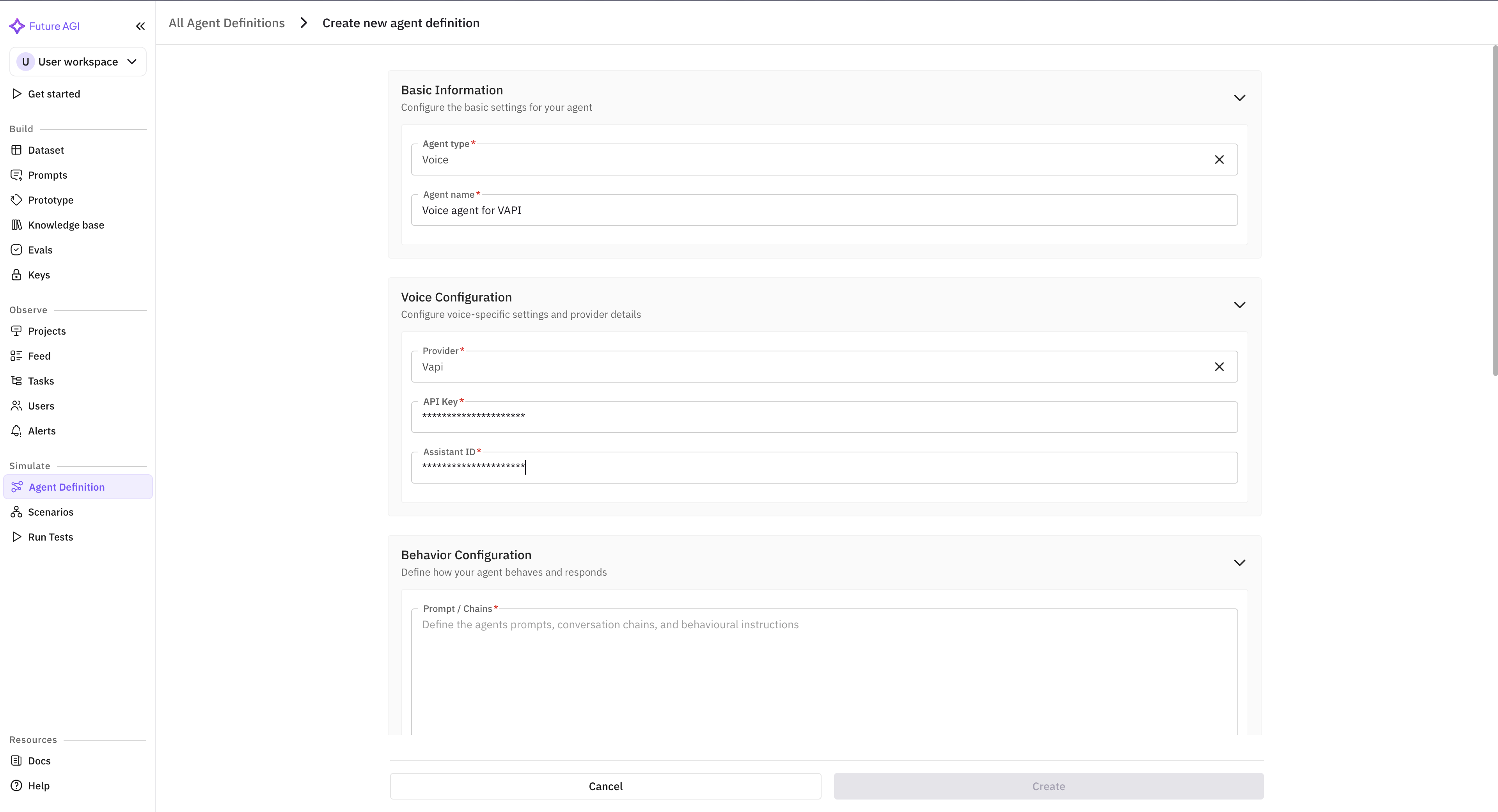1498x812 pixels.
Task: Open the Users page
Action: 41,405
